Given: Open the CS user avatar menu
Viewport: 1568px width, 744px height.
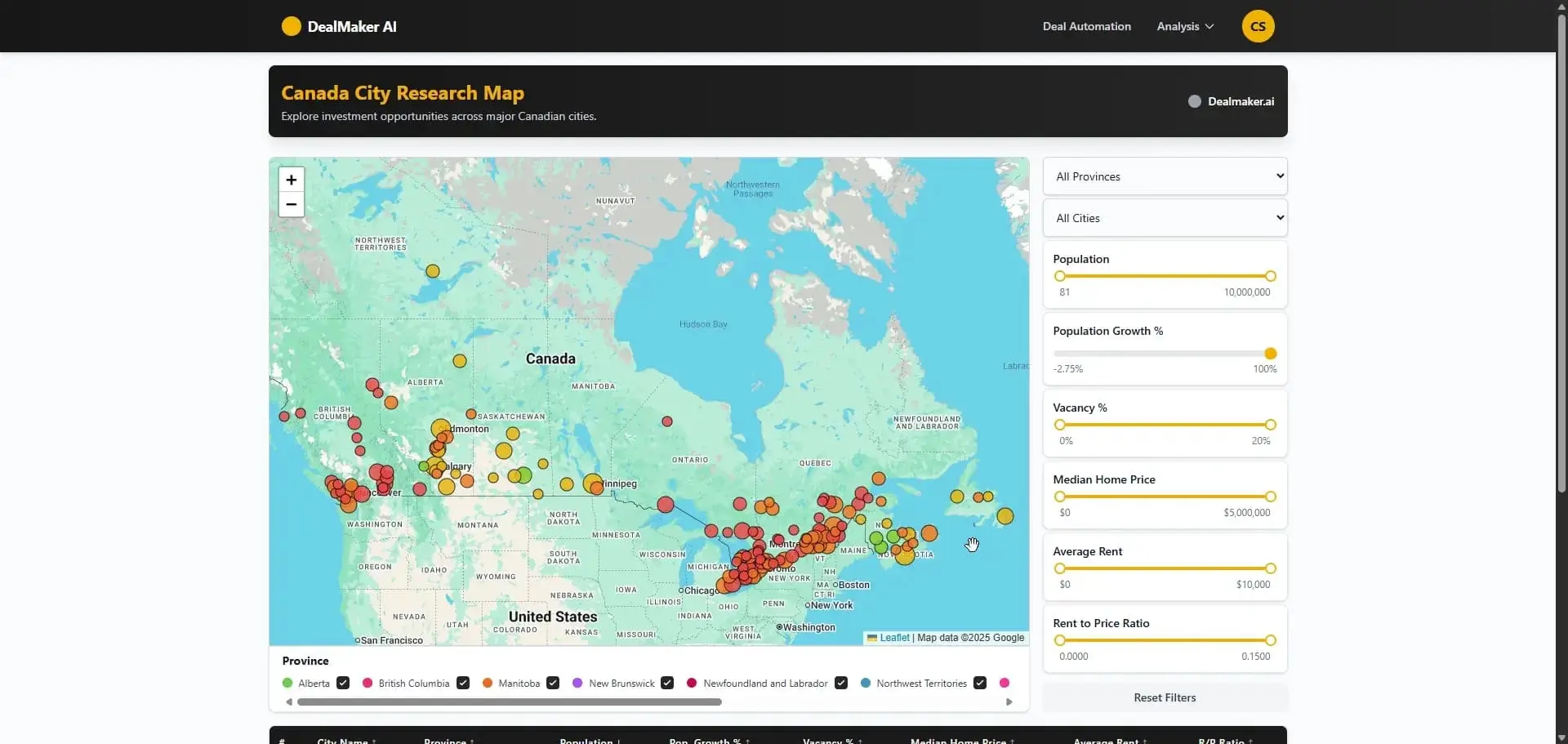Looking at the screenshot, I should coord(1257,26).
